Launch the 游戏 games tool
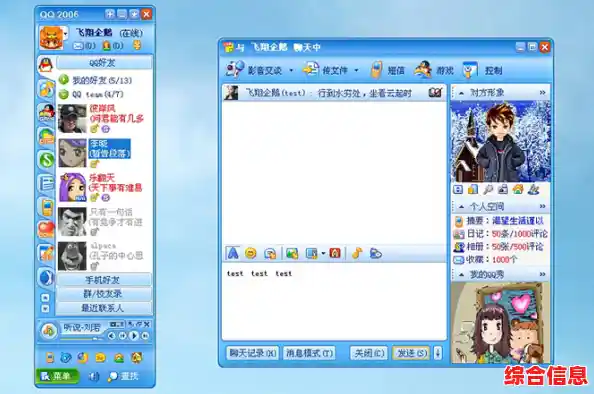Viewport: 594px width, 394px height. tap(434, 70)
